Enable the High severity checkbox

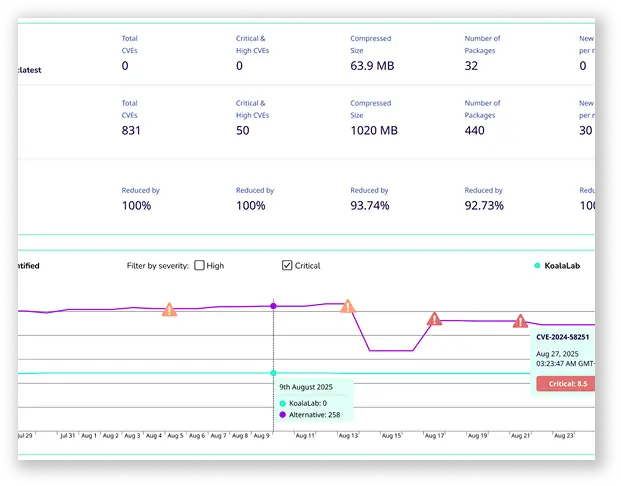point(200,266)
